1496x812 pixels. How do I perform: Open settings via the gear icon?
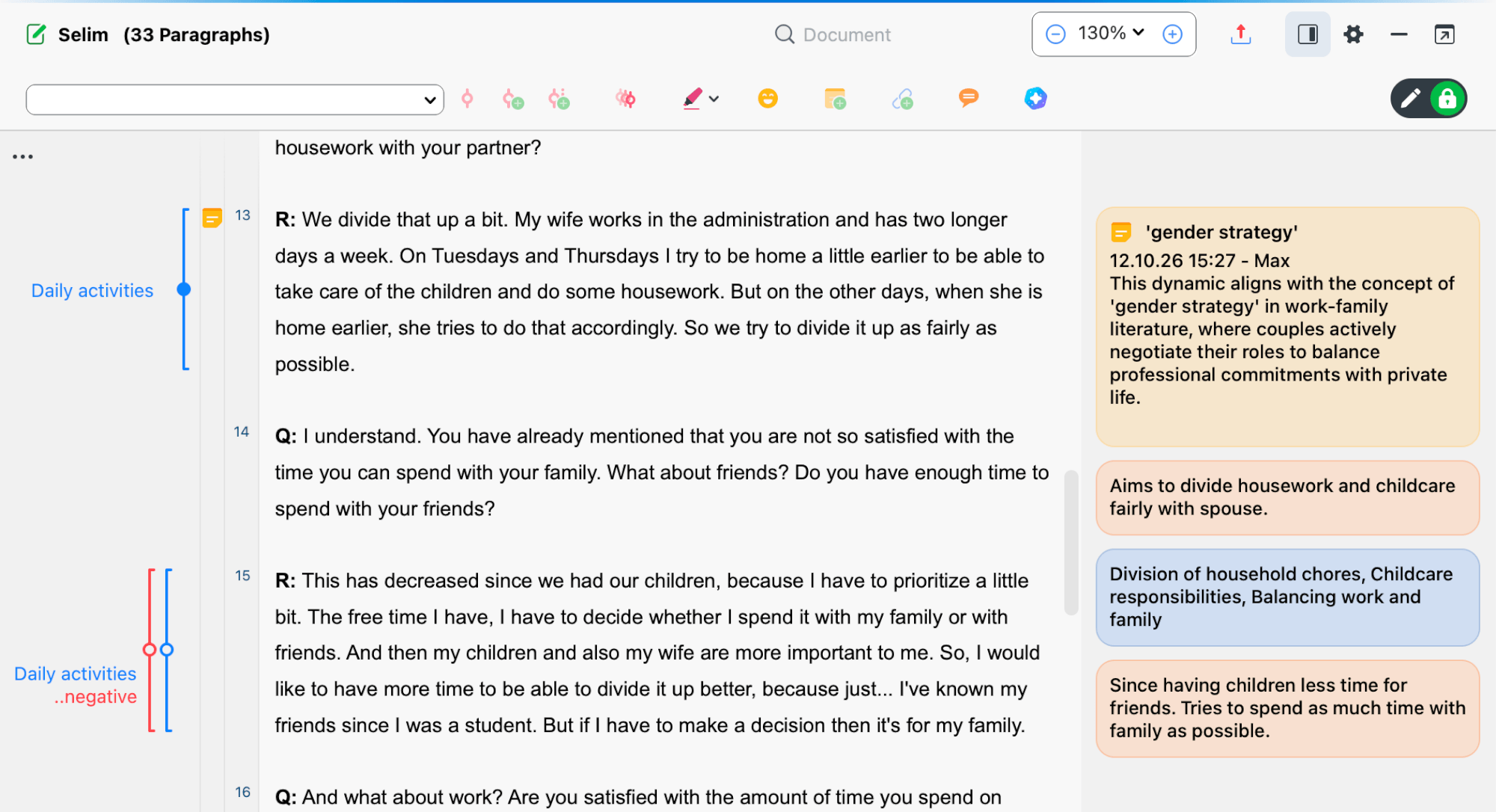pyautogui.click(x=1354, y=34)
